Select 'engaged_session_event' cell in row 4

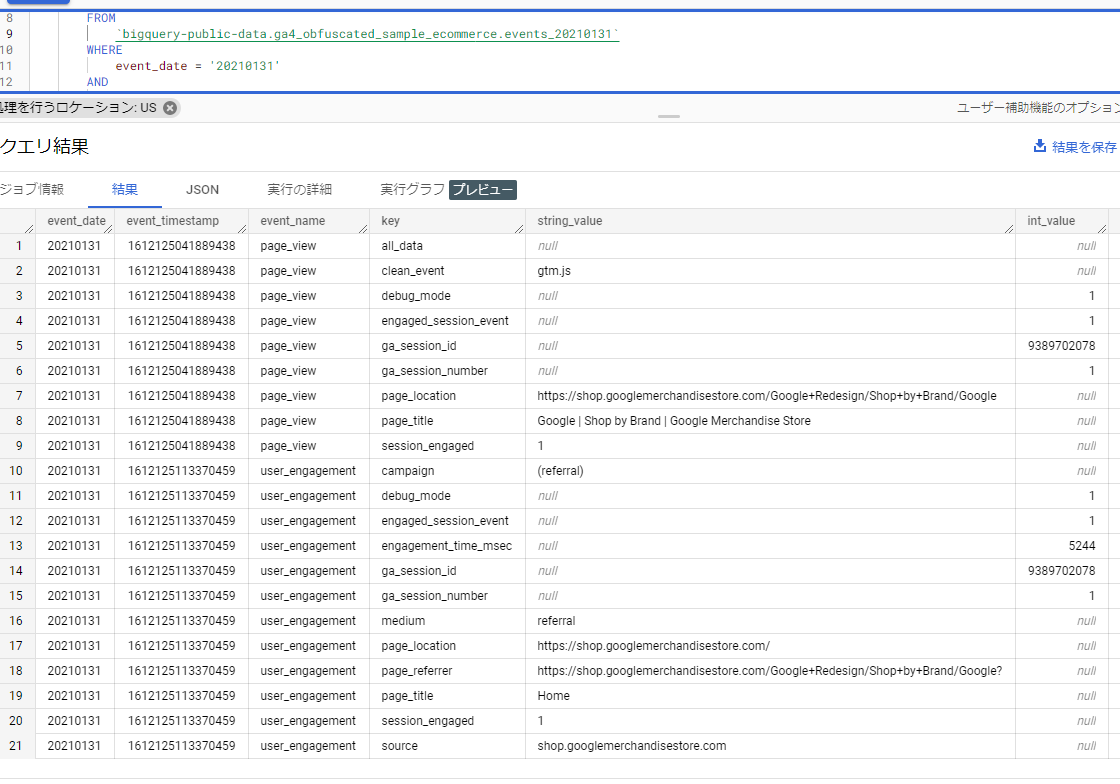(445, 321)
